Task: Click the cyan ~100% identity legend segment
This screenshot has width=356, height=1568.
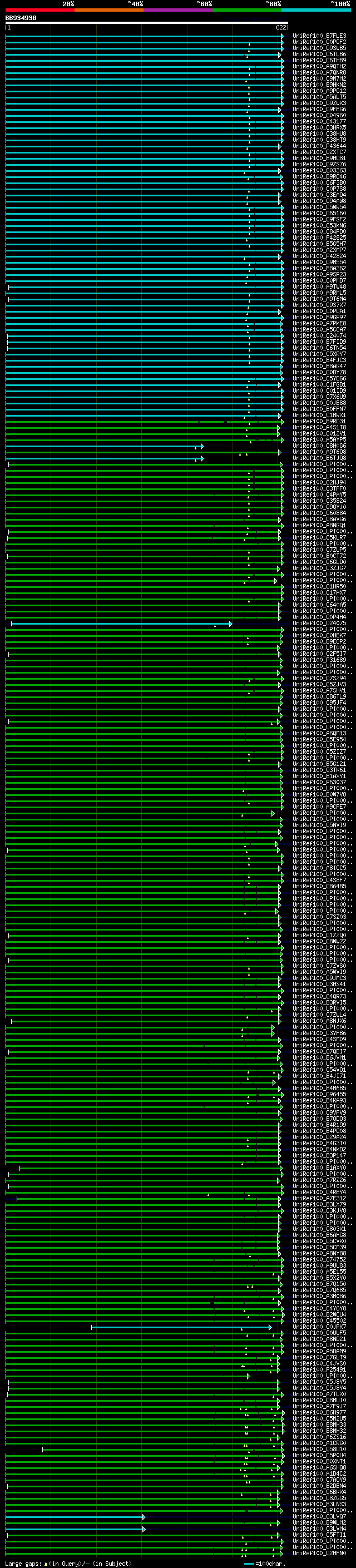Action: (x=316, y=10)
